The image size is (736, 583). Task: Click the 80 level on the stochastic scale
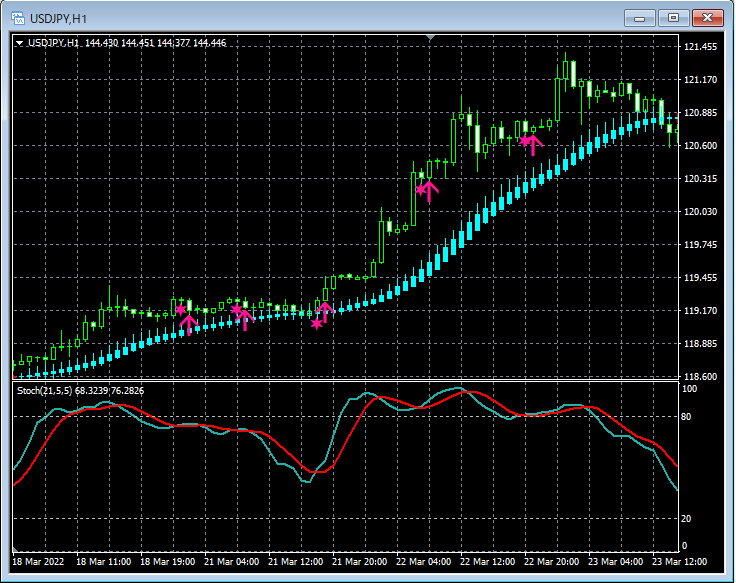point(687,417)
